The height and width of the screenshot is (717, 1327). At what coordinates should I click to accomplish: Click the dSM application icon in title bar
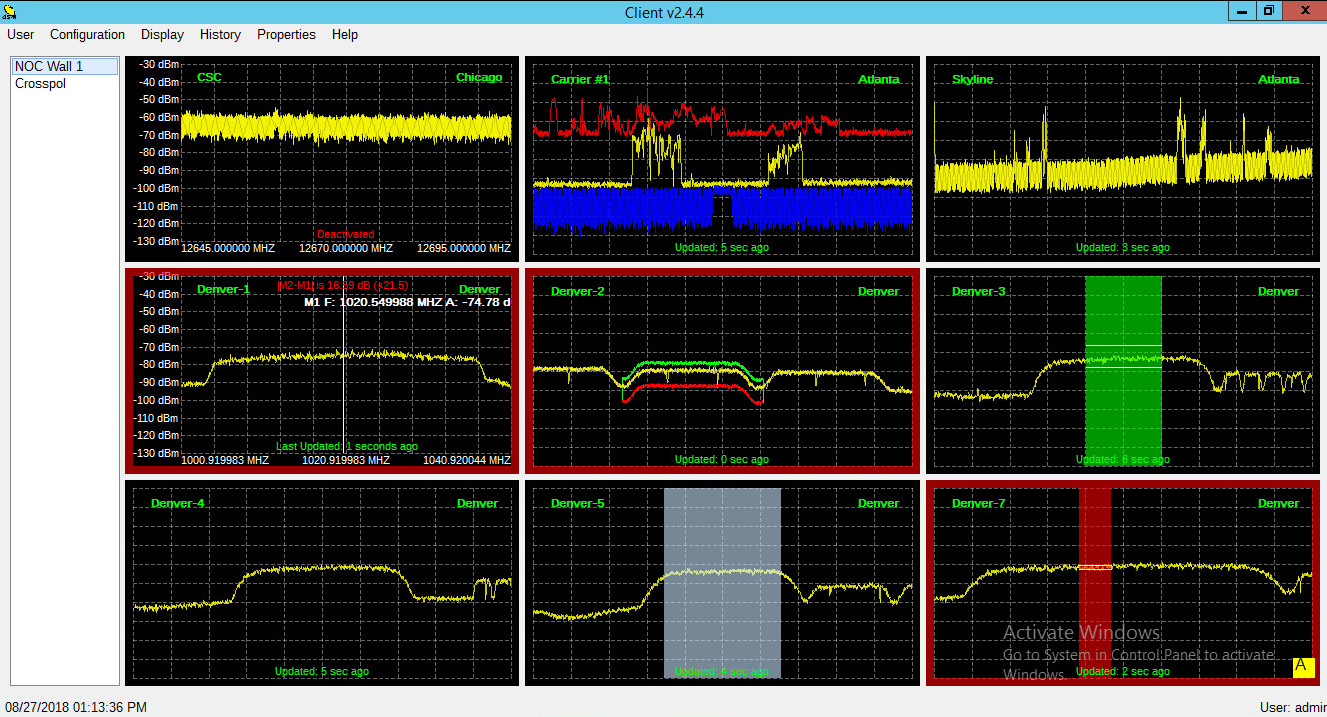pos(10,10)
